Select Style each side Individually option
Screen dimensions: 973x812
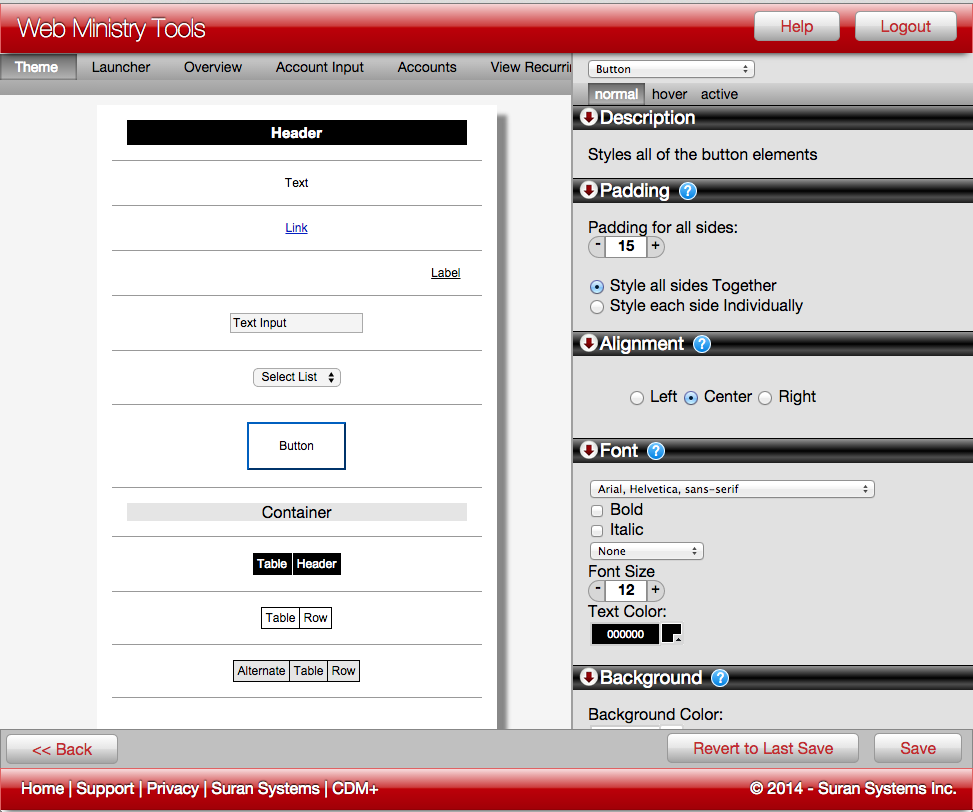(597, 306)
